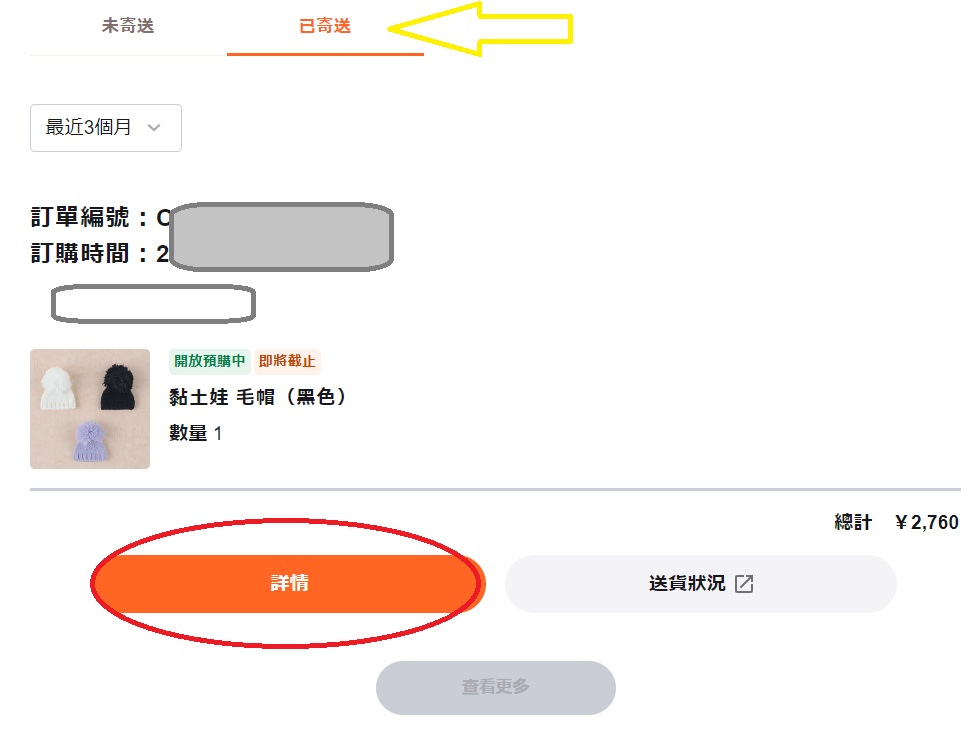Screen dimensions: 976x739
Task: Click the orange 即將截止 tag
Action: tap(287, 361)
